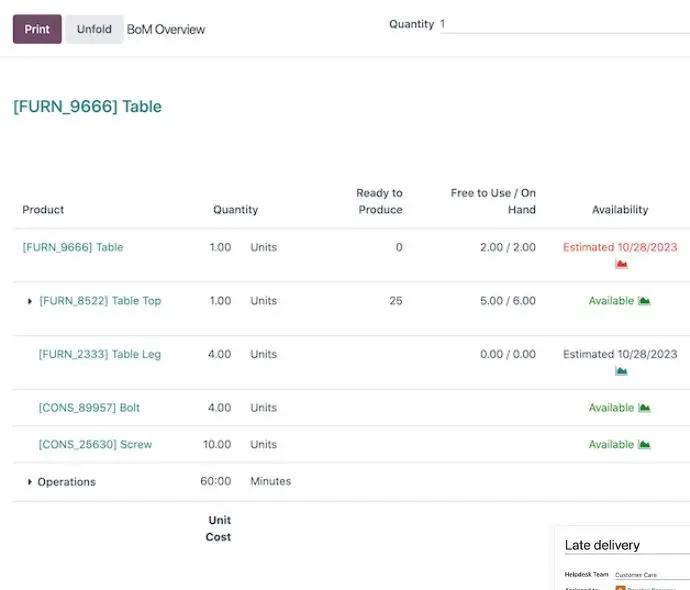
Task: Open forecast icon for Screw row
Action: pyautogui.click(x=644, y=444)
